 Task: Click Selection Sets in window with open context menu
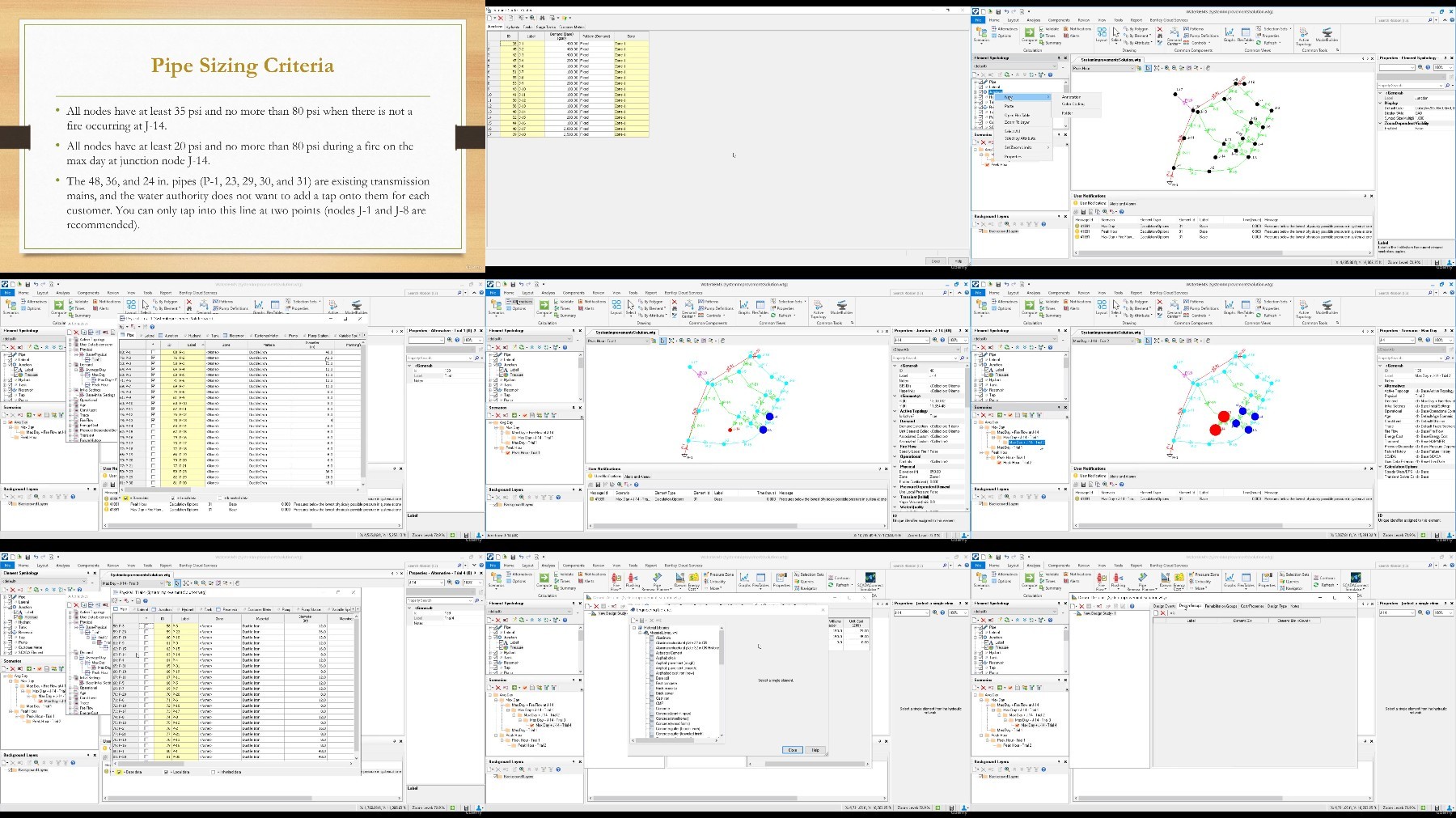[x=1272, y=29]
